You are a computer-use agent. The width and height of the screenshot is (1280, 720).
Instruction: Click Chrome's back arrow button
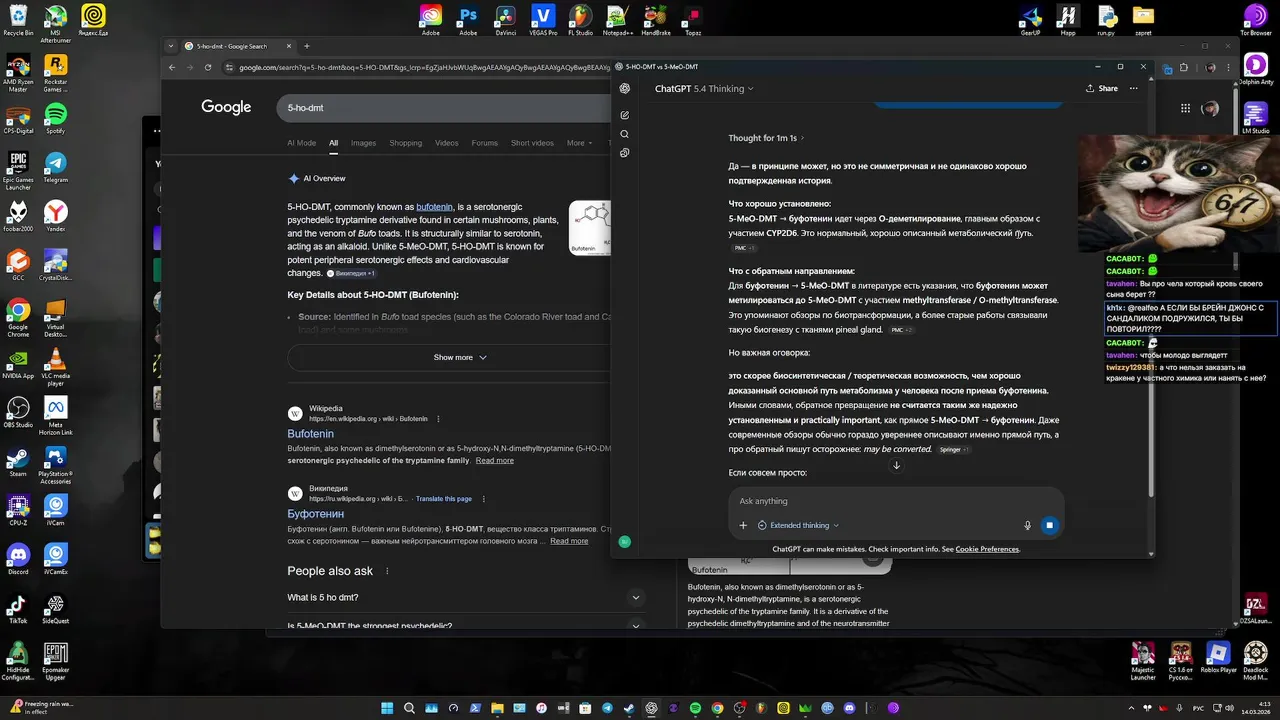tap(172, 67)
